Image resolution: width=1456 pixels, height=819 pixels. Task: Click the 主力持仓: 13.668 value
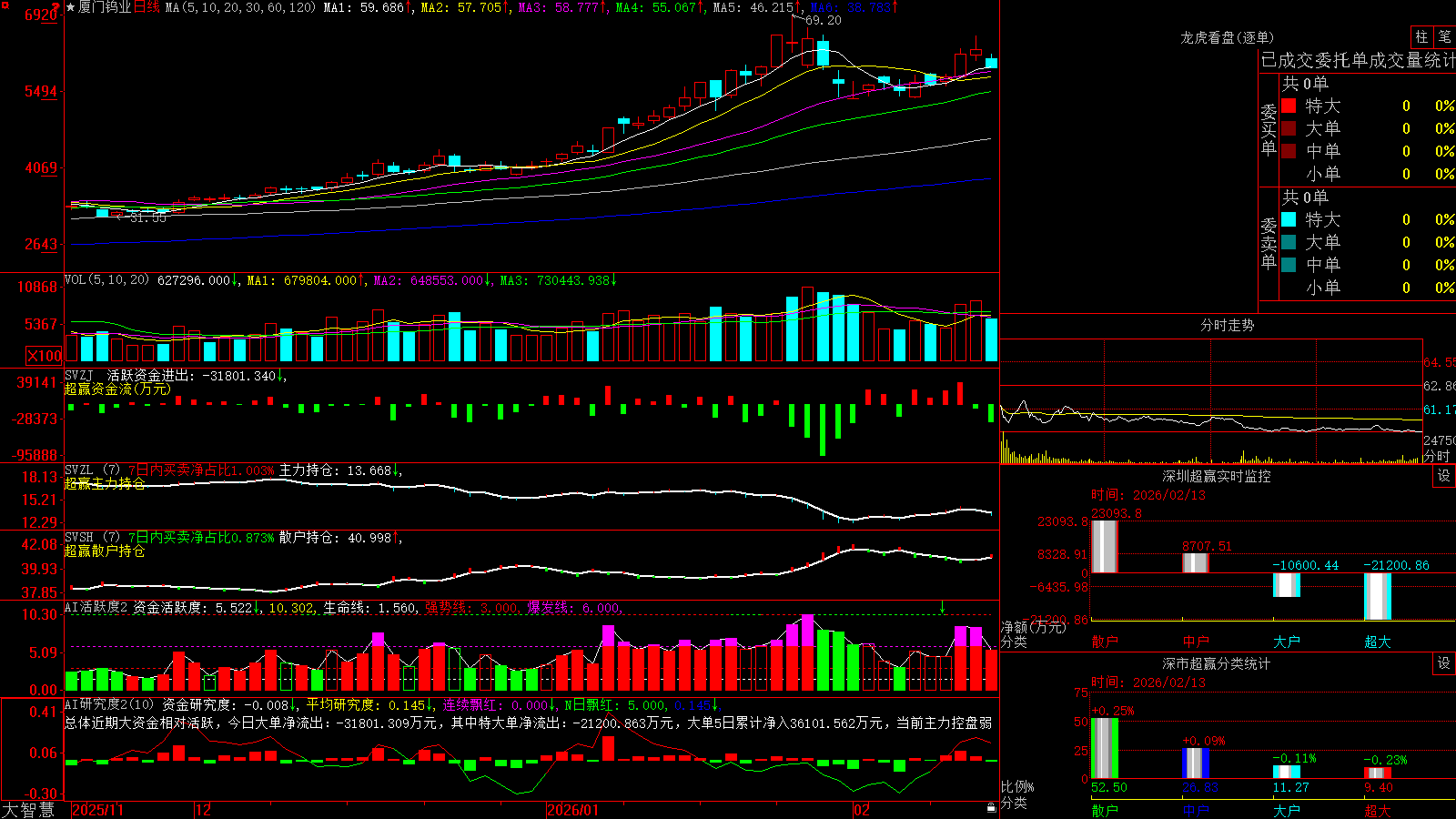335,470
